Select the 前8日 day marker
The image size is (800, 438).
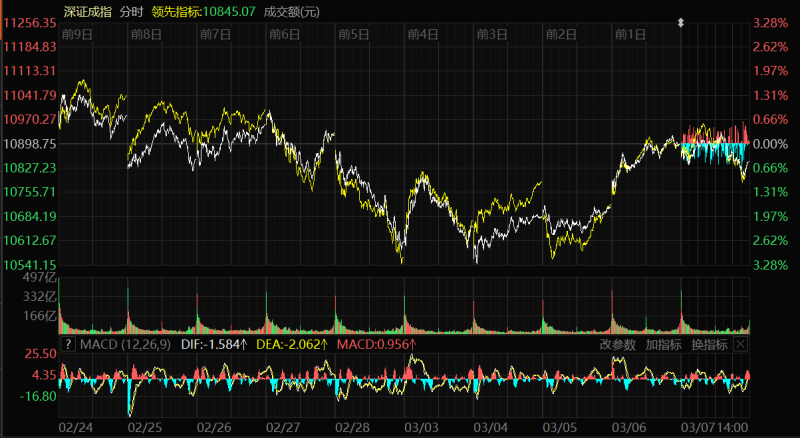[x=146, y=34]
